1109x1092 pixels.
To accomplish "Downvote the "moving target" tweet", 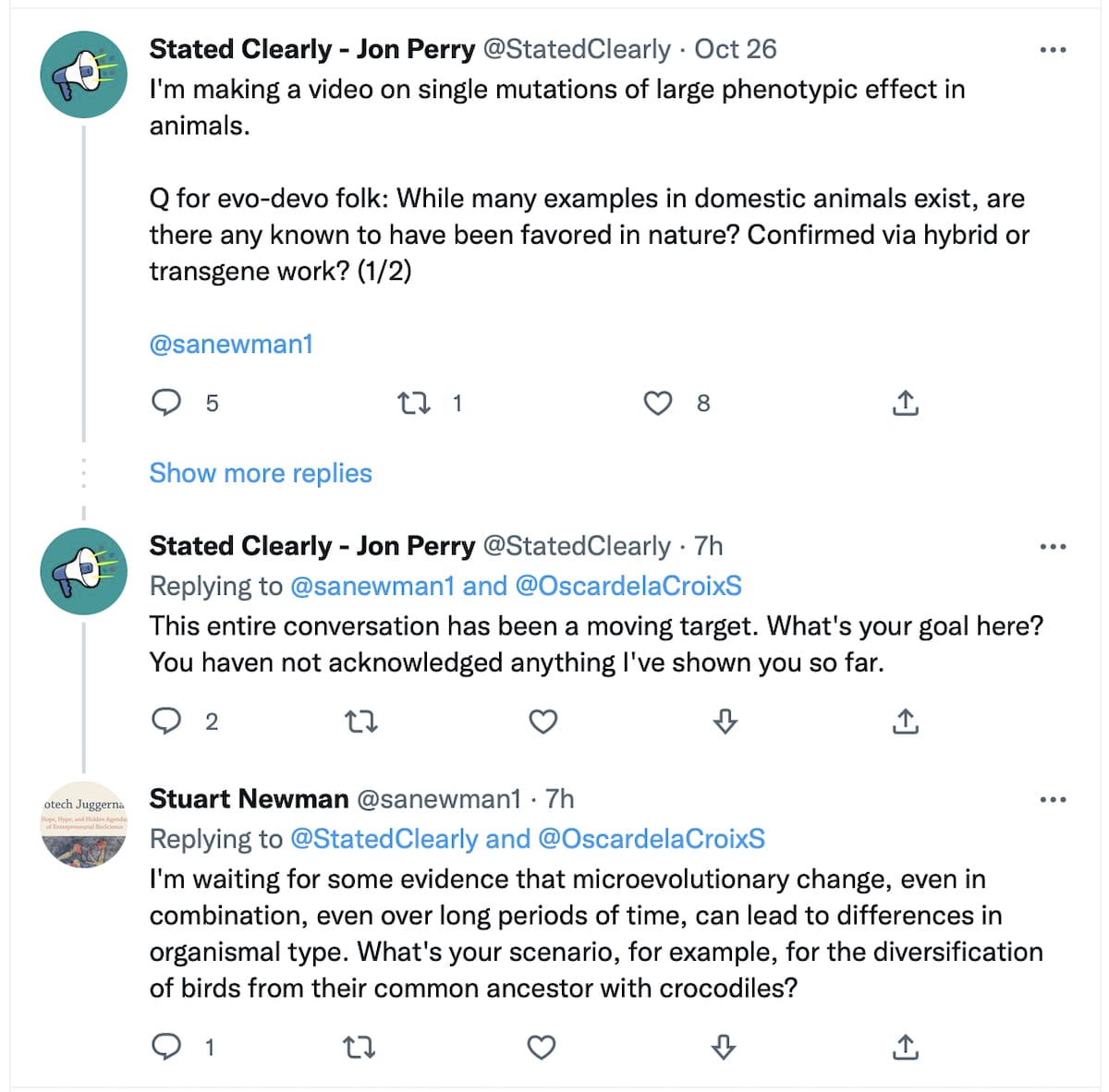I will [x=725, y=721].
